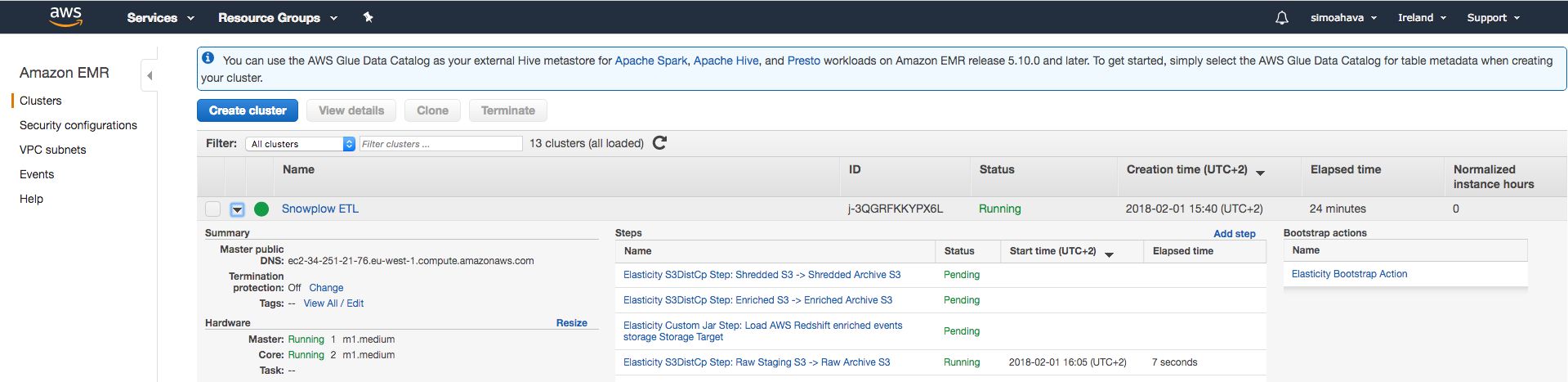1568x382 pixels.
Task: Click the master public DNS address
Action: (x=411, y=261)
